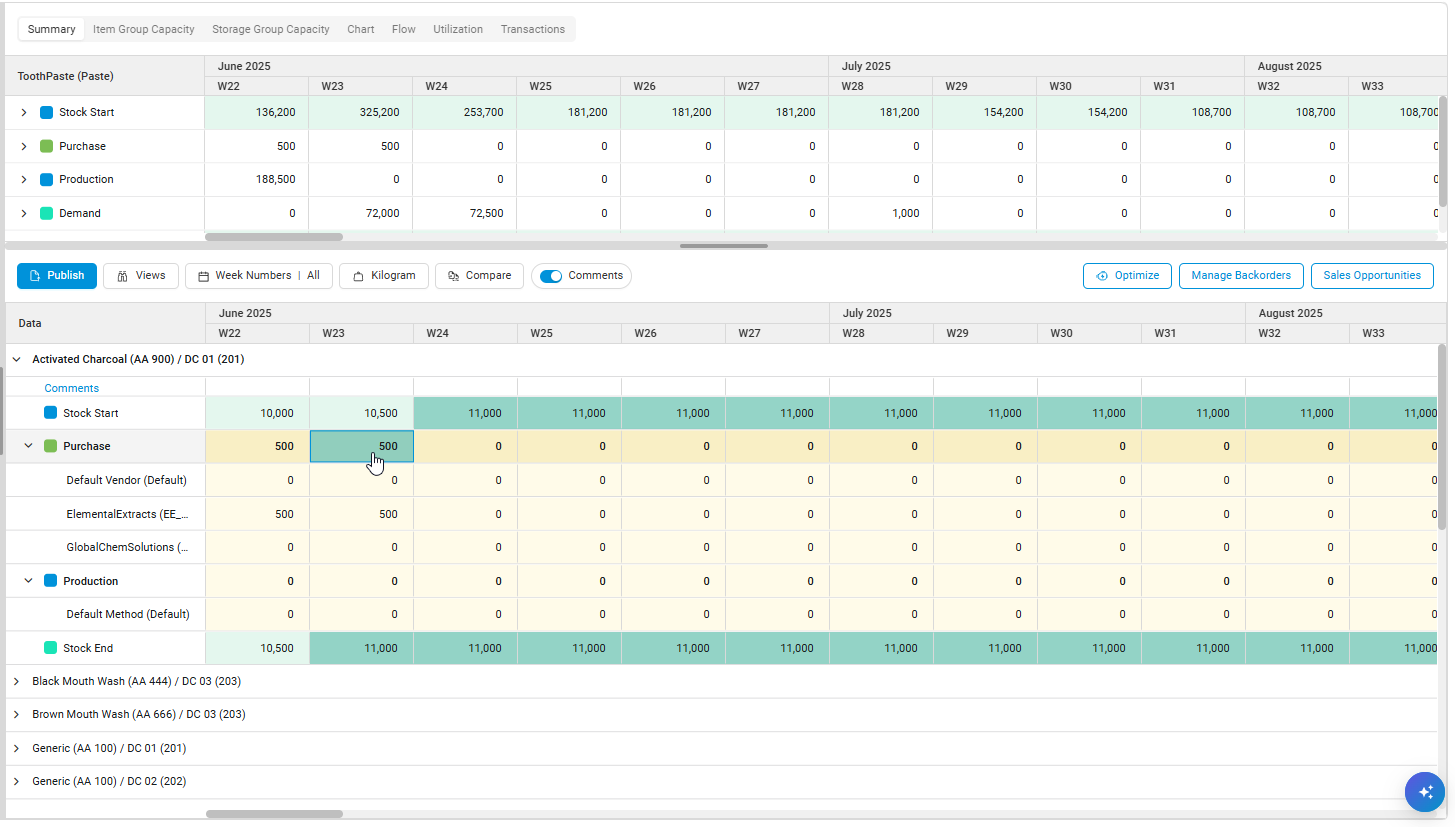Image resolution: width=1455 pixels, height=827 pixels.
Task: Click the Comments link row
Action: click(x=72, y=388)
